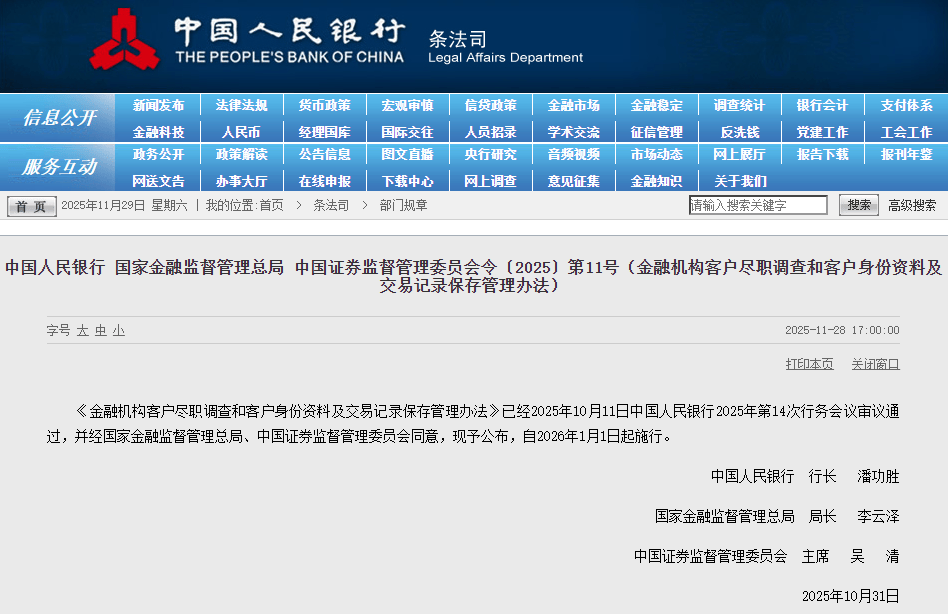Click 打印本页 to print this page
Image resolution: width=948 pixels, height=614 pixels.
tap(808, 364)
